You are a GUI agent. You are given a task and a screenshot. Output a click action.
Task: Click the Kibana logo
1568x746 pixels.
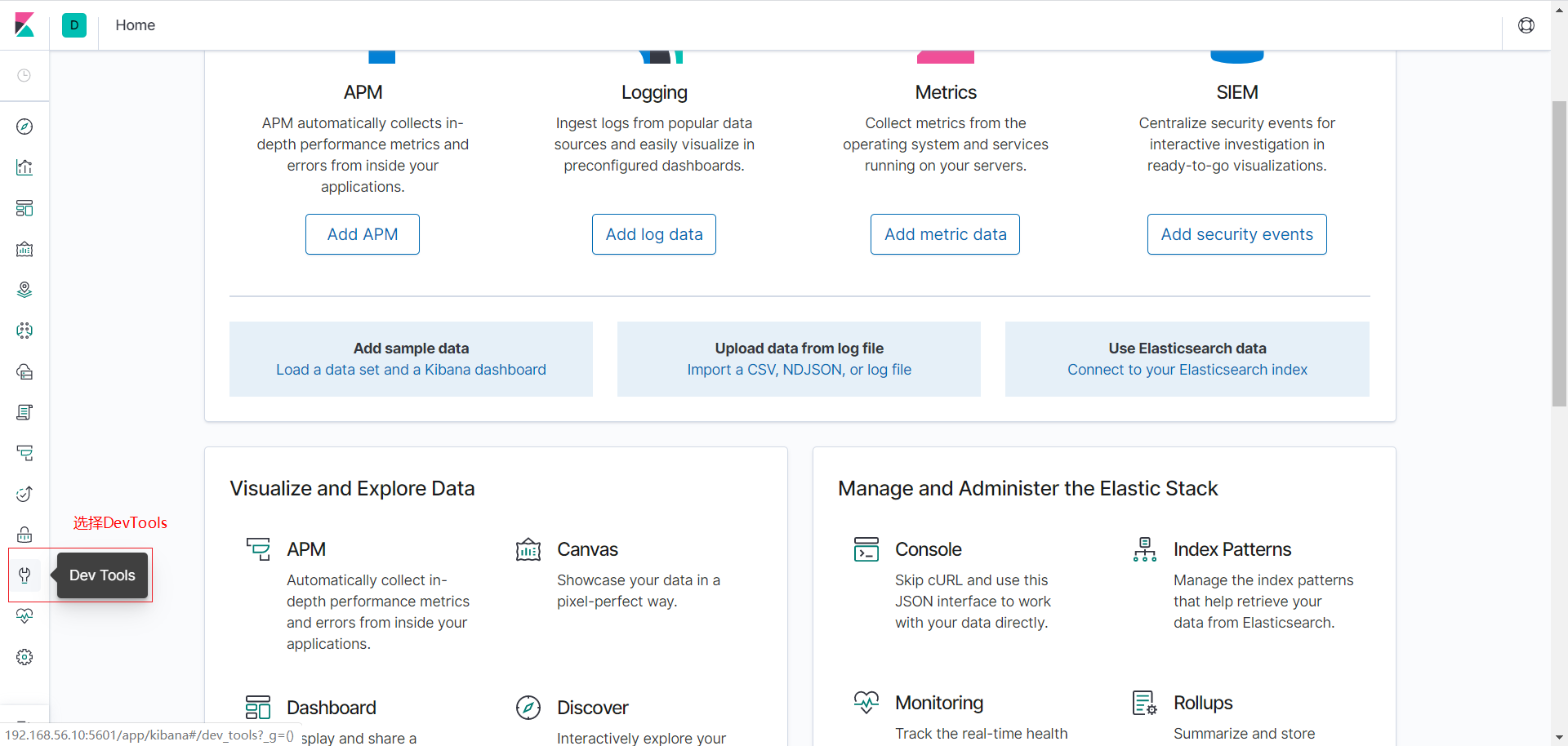pyautogui.click(x=24, y=24)
